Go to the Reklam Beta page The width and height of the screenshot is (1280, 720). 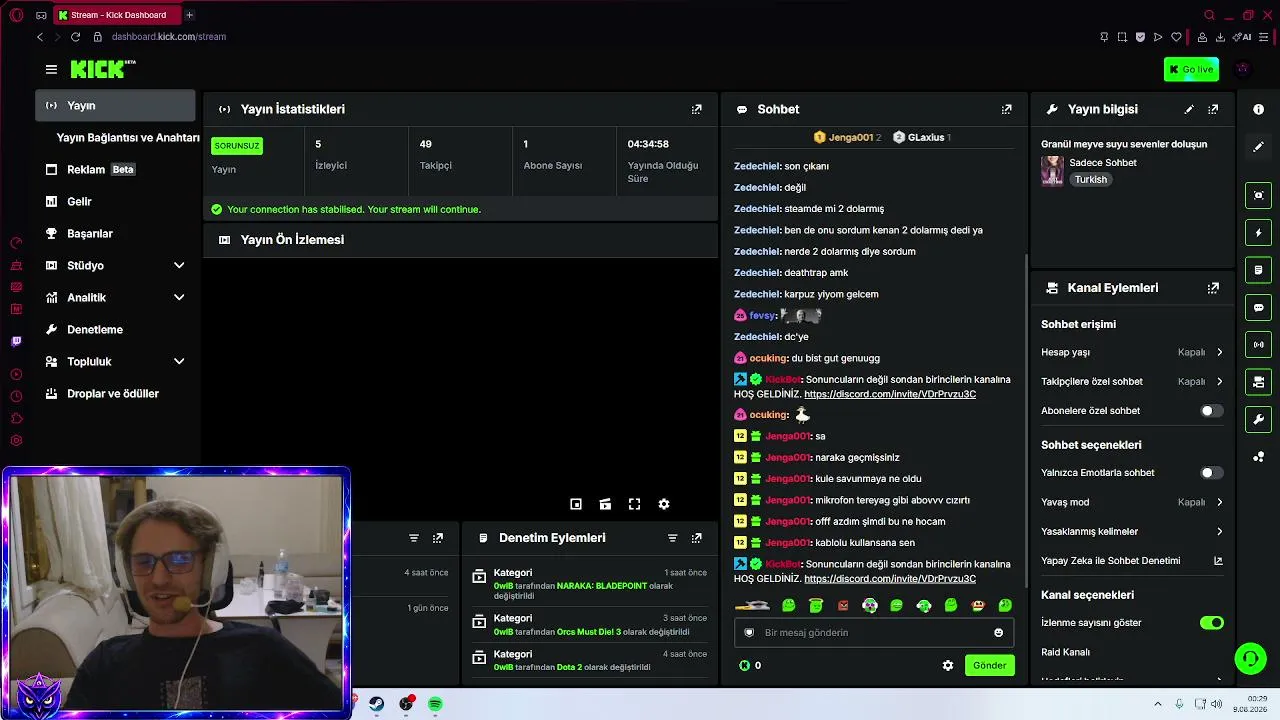tap(115, 169)
